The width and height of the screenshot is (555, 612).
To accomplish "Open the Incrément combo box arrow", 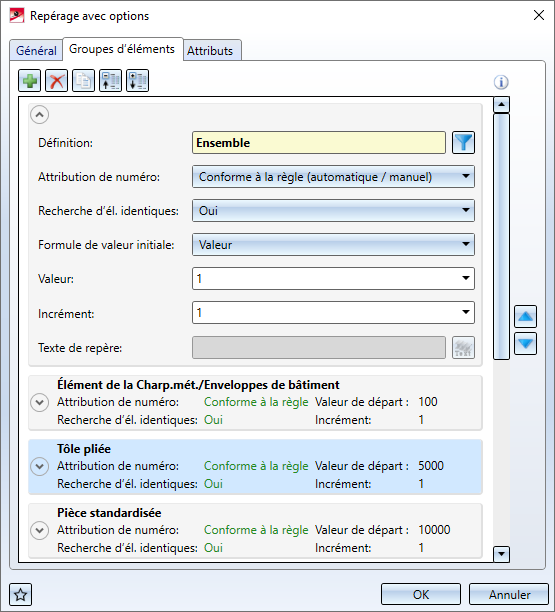I will point(466,312).
